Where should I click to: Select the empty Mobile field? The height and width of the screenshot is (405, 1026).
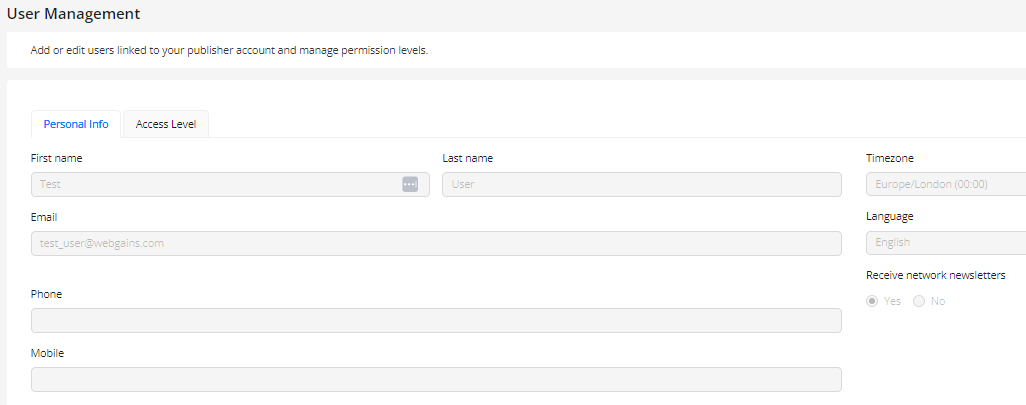click(x=436, y=379)
